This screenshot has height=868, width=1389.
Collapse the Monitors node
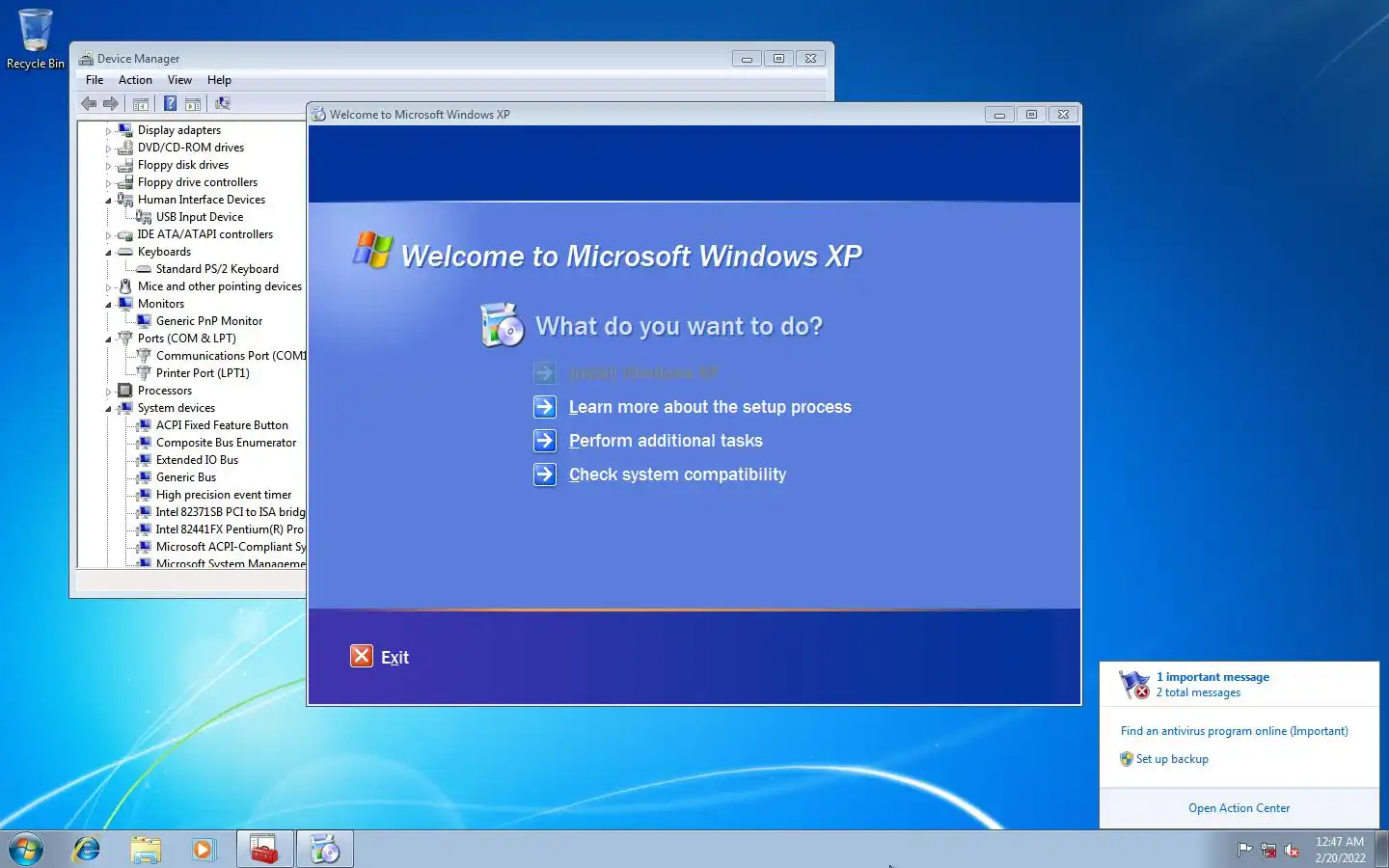(108, 305)
